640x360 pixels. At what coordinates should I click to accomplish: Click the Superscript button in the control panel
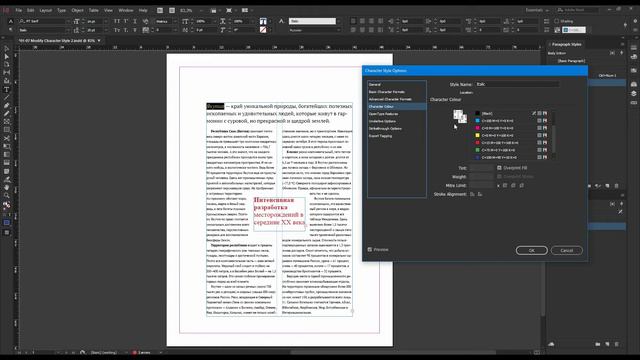(x=126, y=21)
